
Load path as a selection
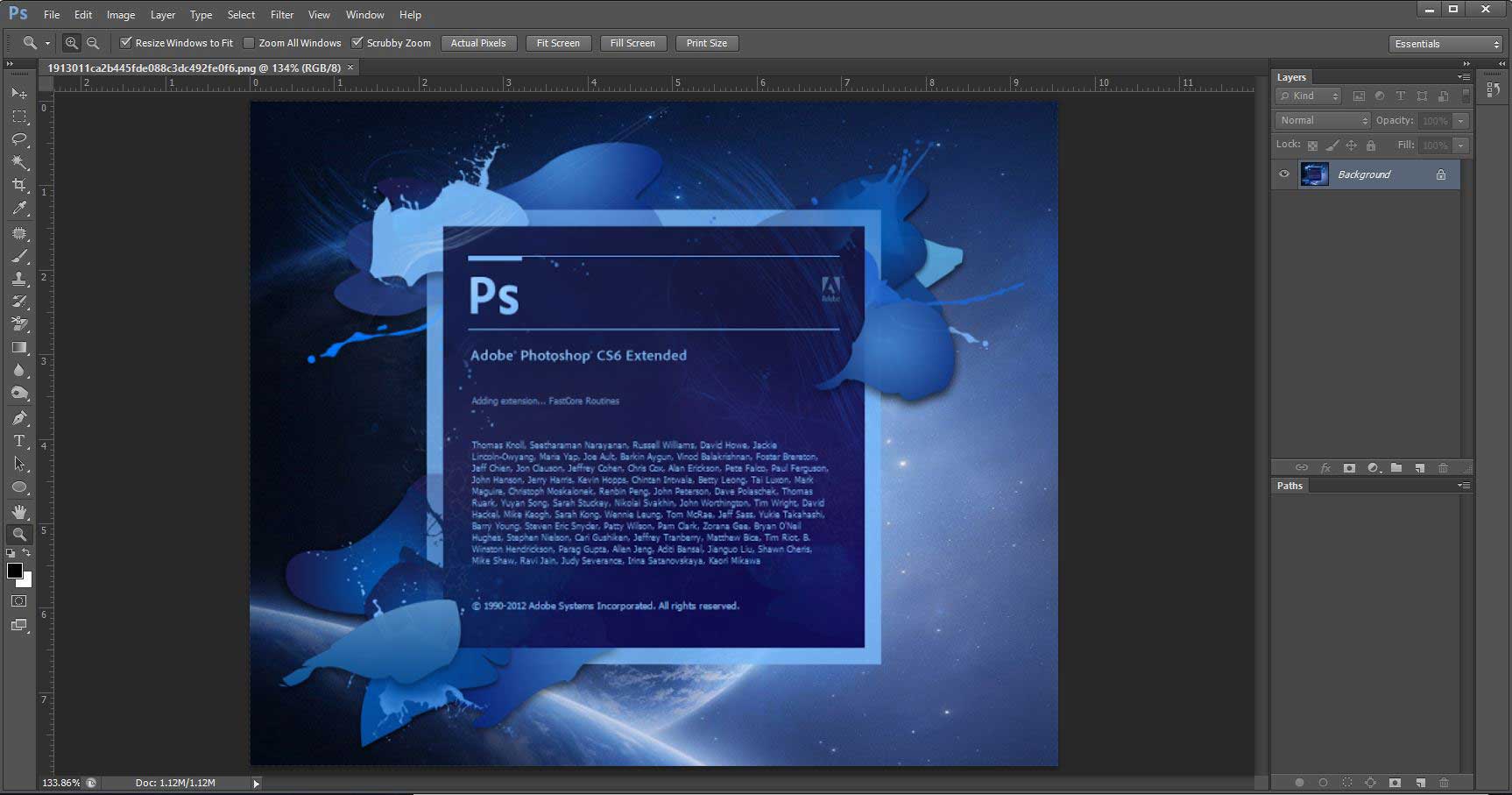(1347, 783)
